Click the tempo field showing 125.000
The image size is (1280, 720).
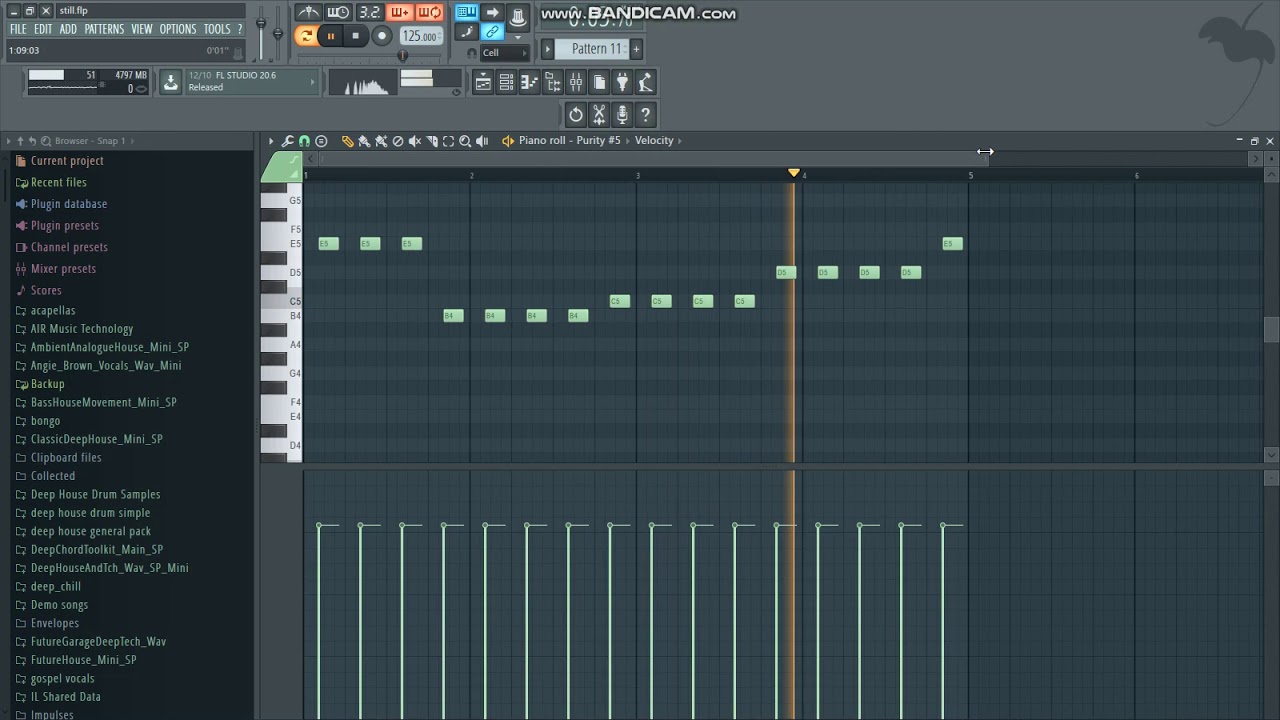click(421, 36)
